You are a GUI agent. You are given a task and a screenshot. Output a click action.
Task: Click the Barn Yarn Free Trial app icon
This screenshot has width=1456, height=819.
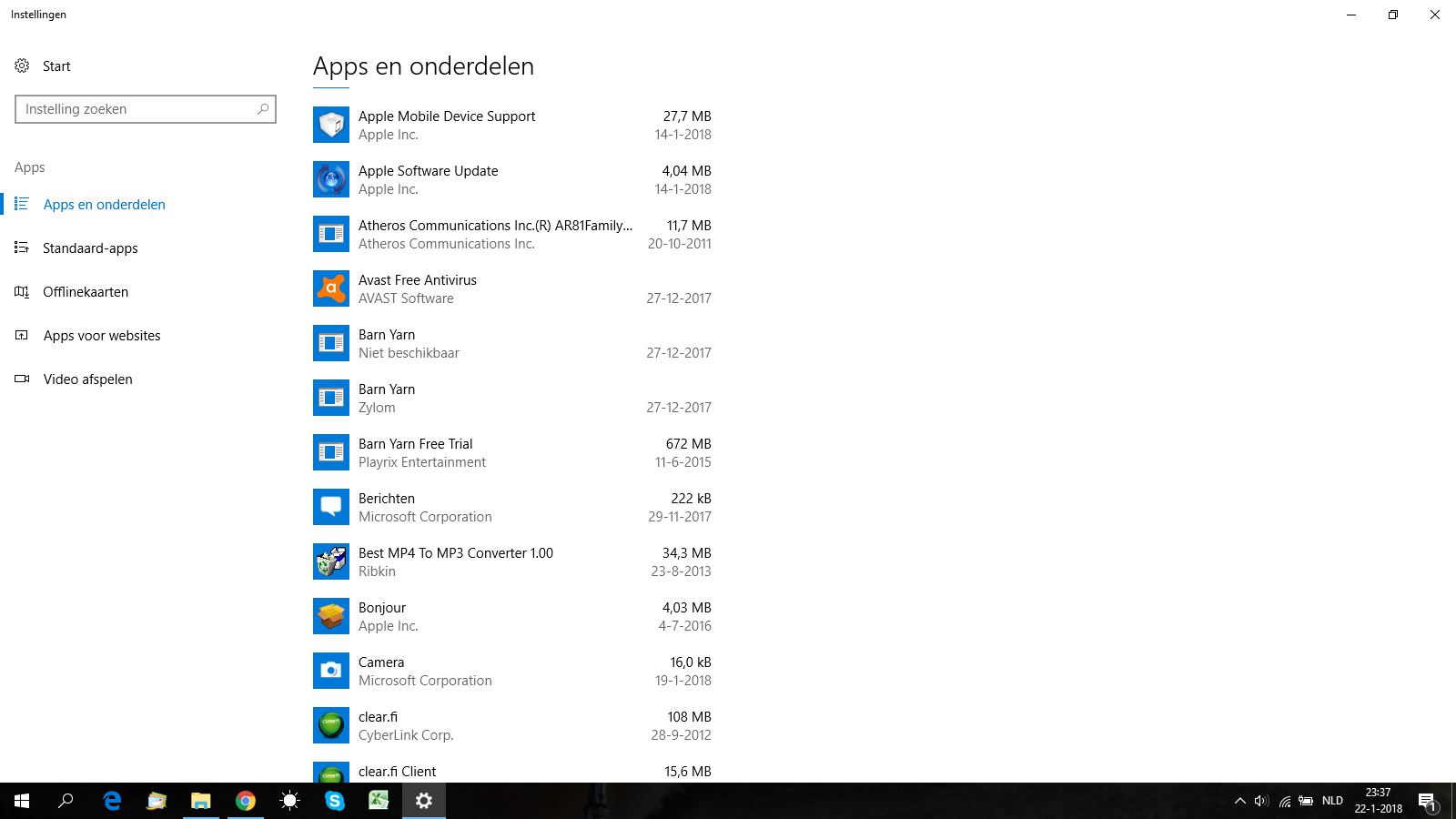click(331, 452)
